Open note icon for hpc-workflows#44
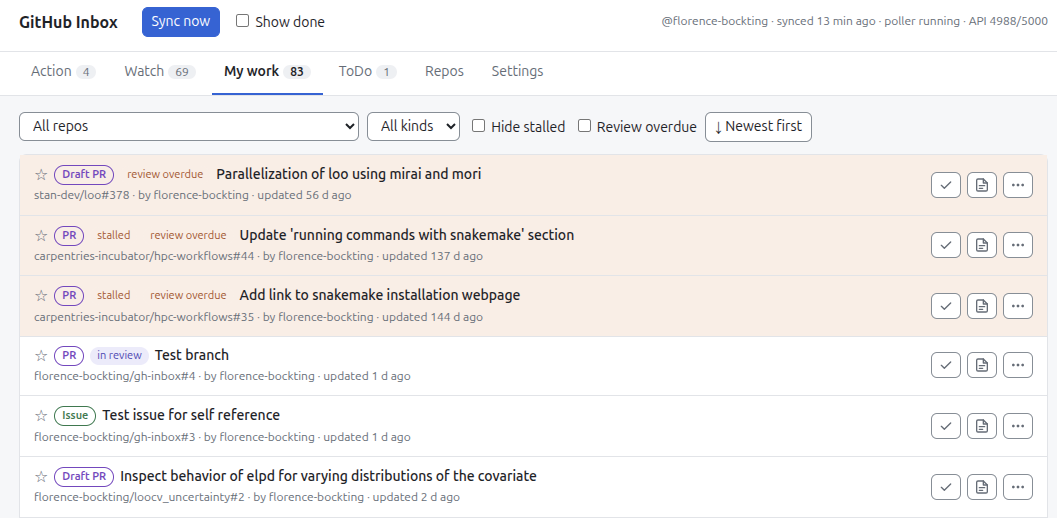Viewport: 1057px width, 519px height. pyautogui.click(x=982, y=245)
